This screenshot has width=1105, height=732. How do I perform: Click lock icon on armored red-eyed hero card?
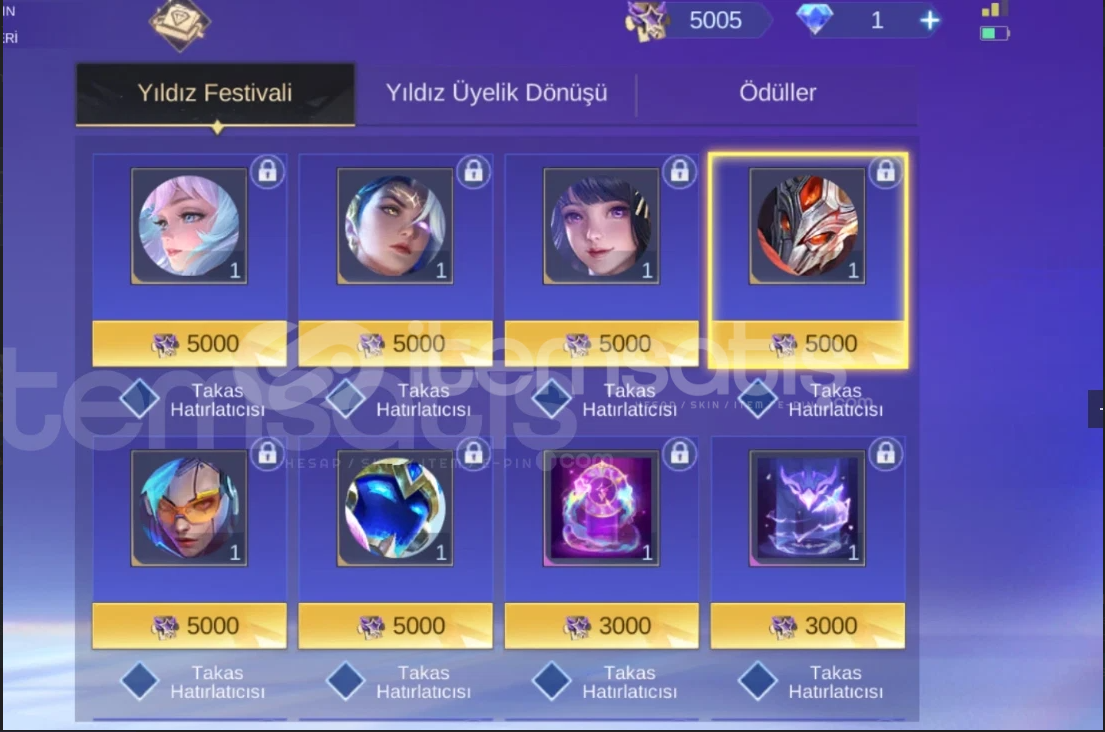click(x=885, y=171)
